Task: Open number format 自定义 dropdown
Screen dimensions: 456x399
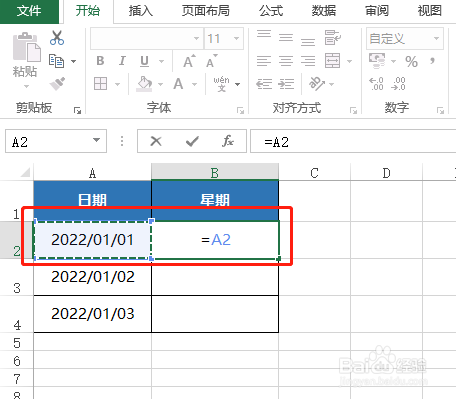Action: point(436,39)
